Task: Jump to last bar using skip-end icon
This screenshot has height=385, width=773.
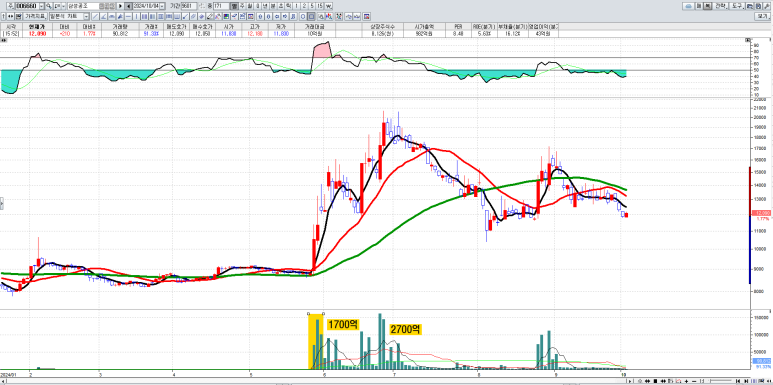Action: coord(746,381)
